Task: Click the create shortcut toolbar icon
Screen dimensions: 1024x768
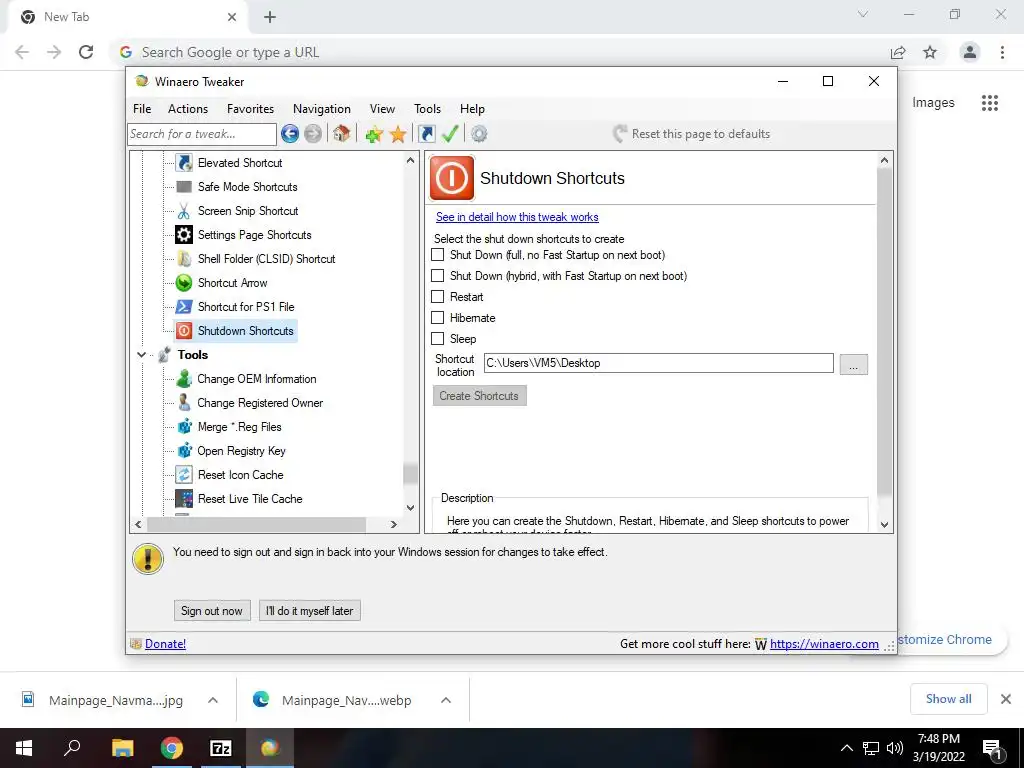Action: (426, 134)
